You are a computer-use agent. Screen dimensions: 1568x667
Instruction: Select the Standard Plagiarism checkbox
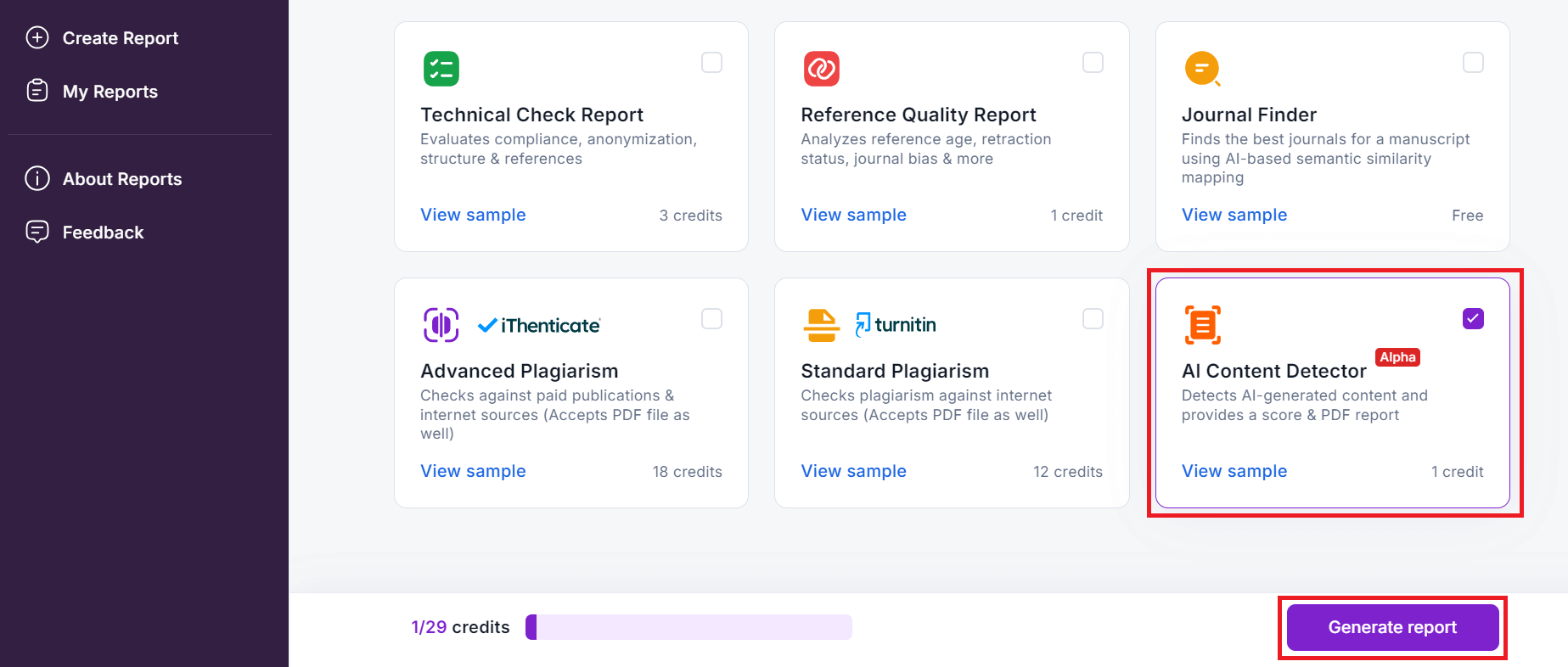[1093, 318]
